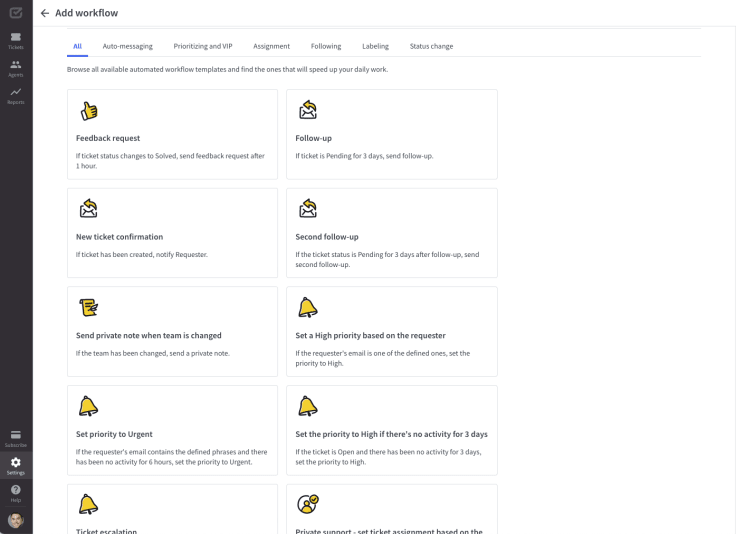Open Agents in the sidebar
The width and height of the screenshot is (736, 534).
point(16,69)
